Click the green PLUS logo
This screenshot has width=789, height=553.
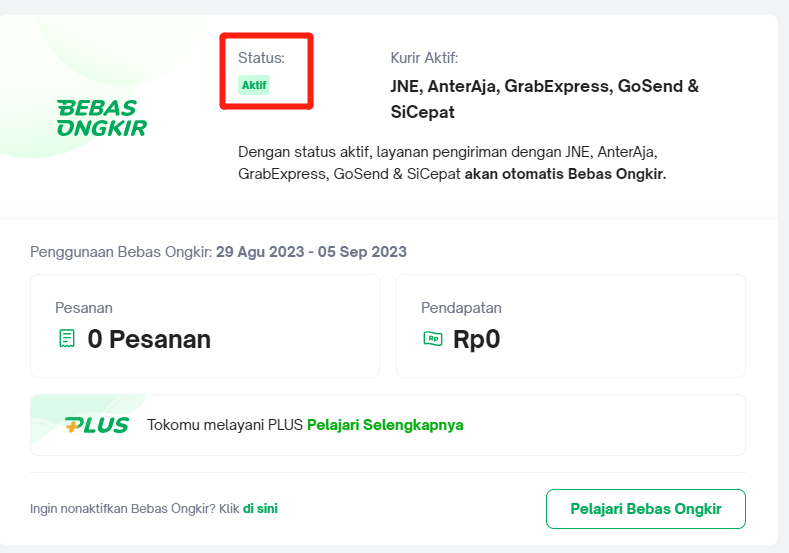coord(97,425)
